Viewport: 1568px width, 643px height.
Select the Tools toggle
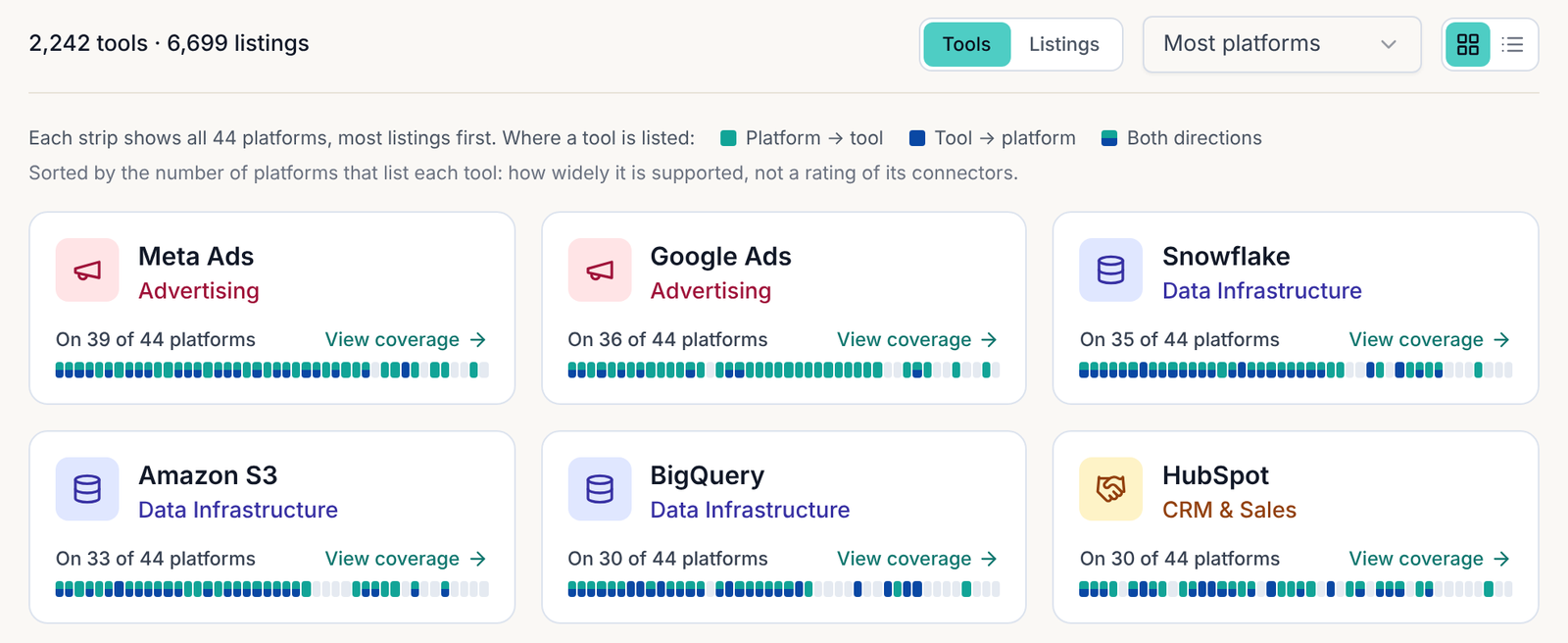966,44
